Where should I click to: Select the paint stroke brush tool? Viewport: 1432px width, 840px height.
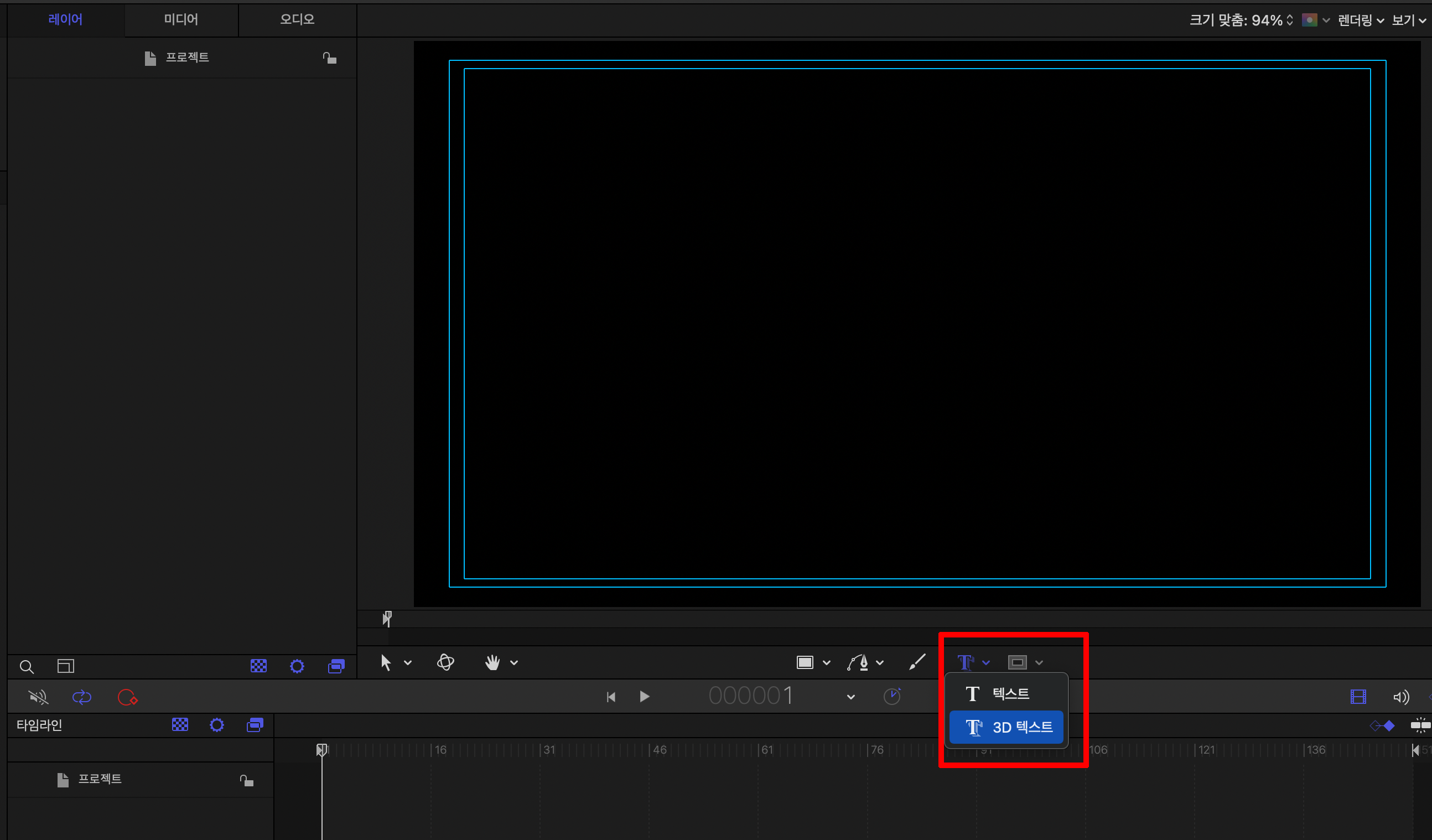pyautogui.click(x=917, y=662)
